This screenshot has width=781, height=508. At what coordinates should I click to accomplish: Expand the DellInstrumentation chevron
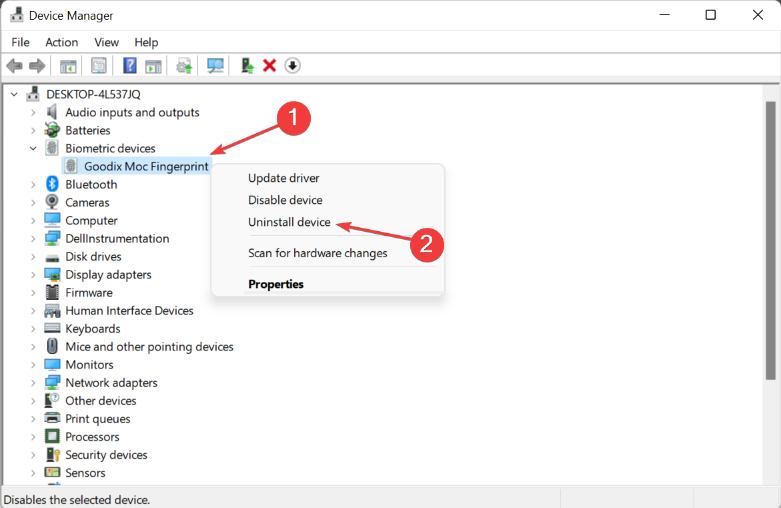point(33,239)
